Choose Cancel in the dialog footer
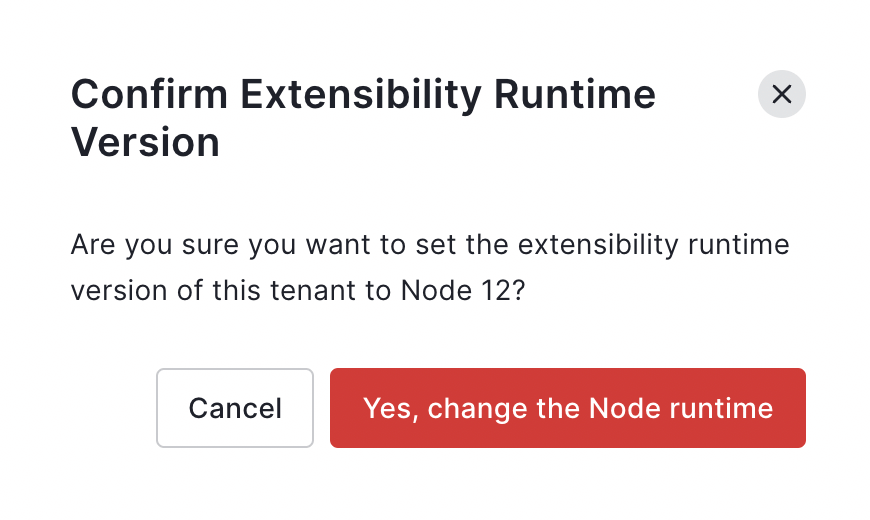 coord(235,408)
